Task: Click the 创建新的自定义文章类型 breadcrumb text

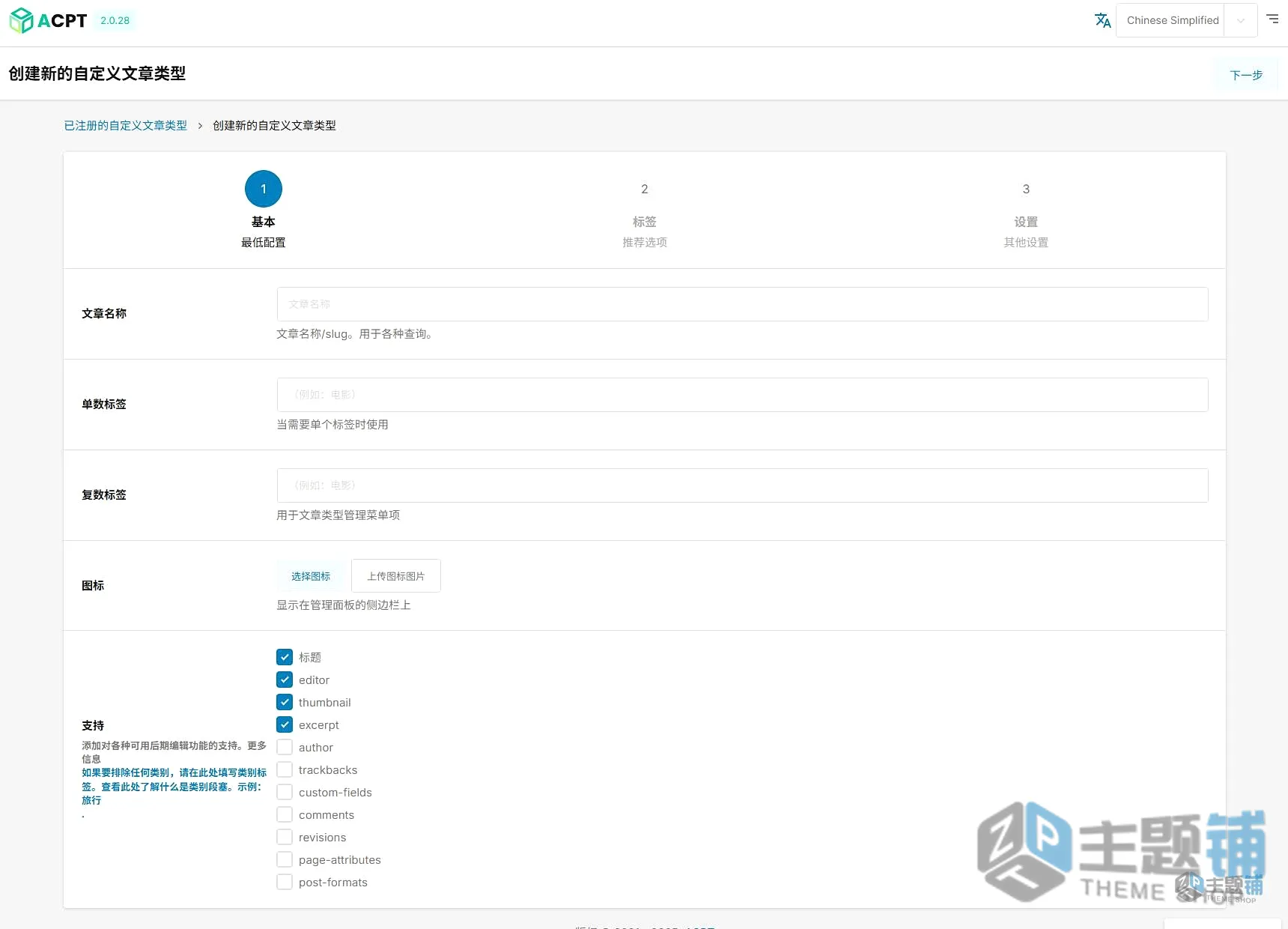Action: click(274, 125)
